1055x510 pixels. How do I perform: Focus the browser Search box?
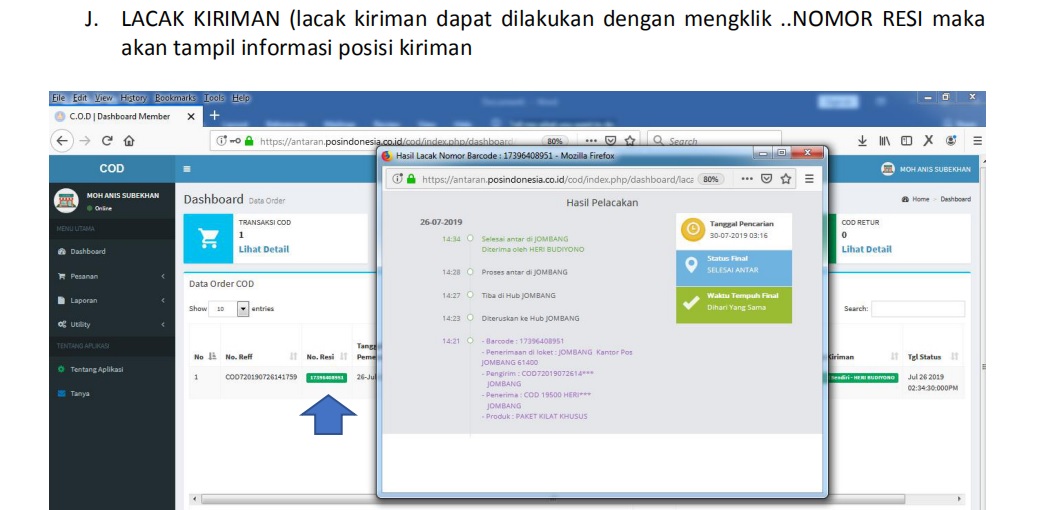[x=717, y=141]
